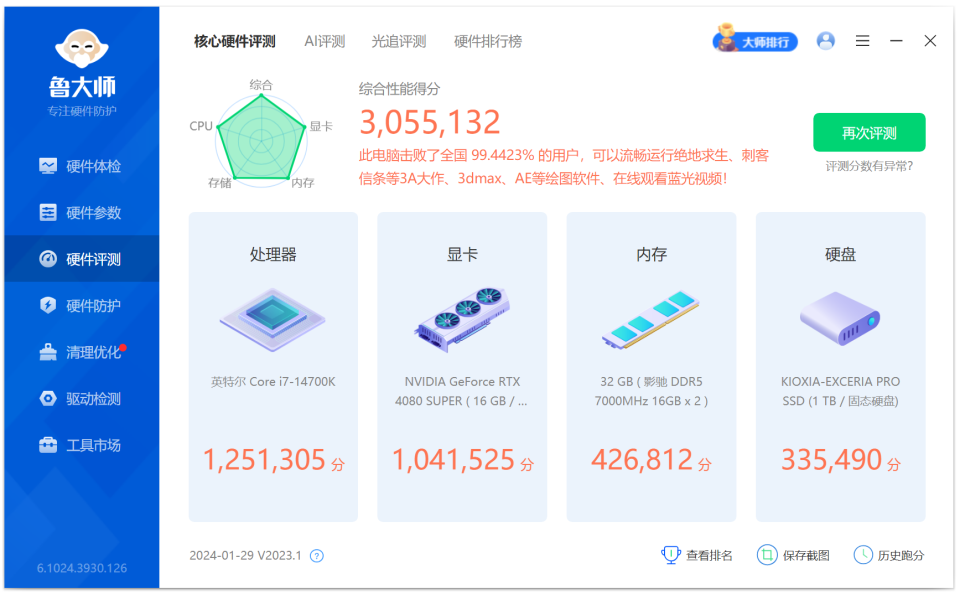Open the 大师排行 leaderboard badge

point(755,40)
